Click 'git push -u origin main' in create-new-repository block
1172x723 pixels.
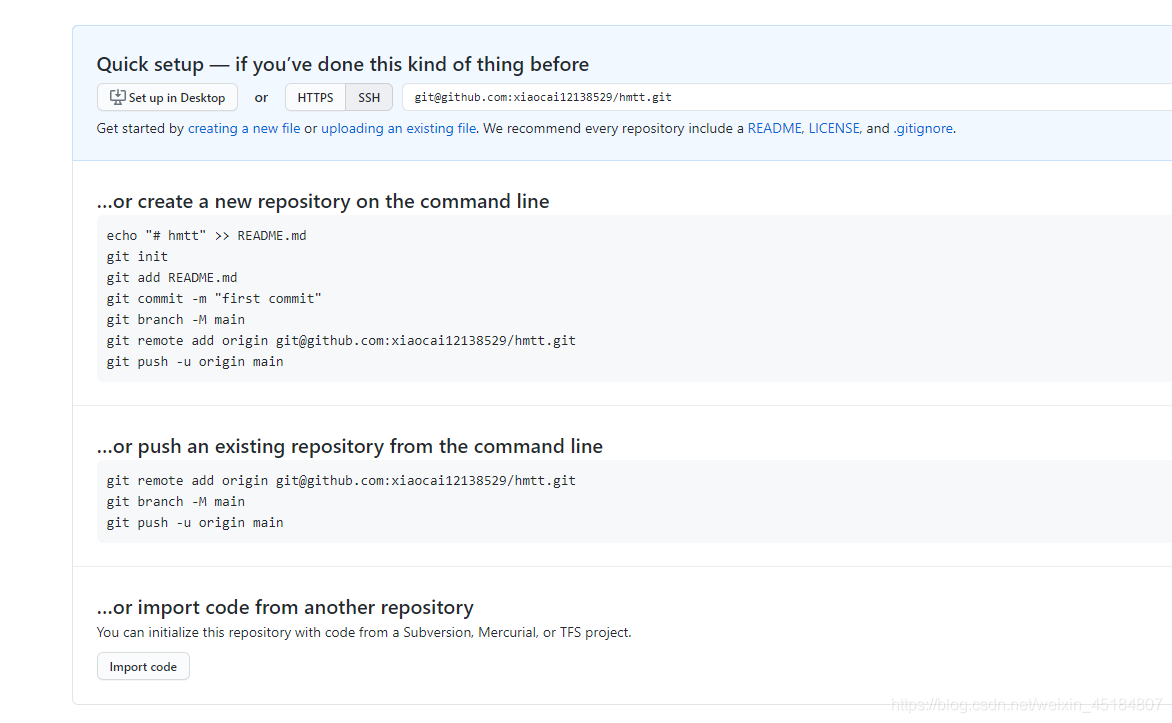194,361
